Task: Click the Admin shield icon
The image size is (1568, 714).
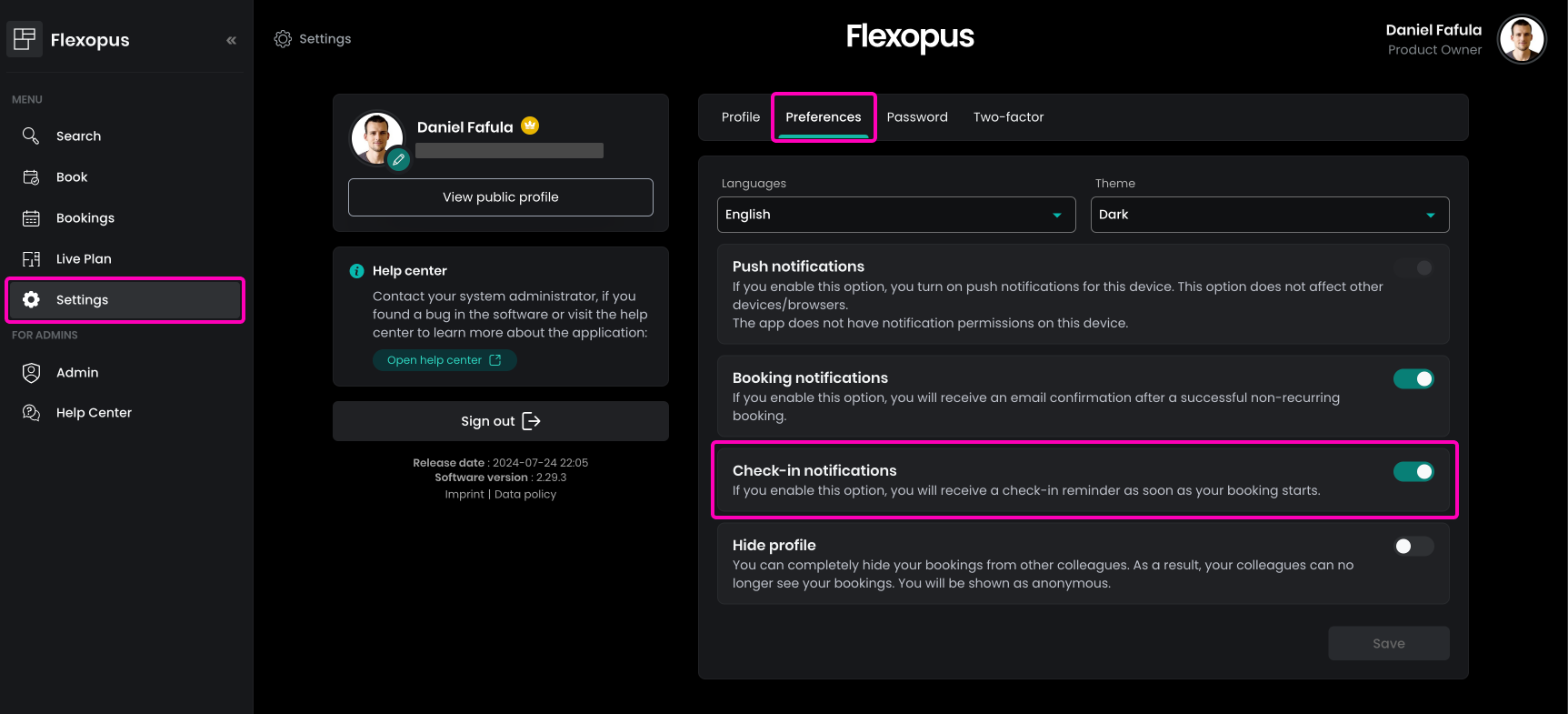Action: (31, 372)
